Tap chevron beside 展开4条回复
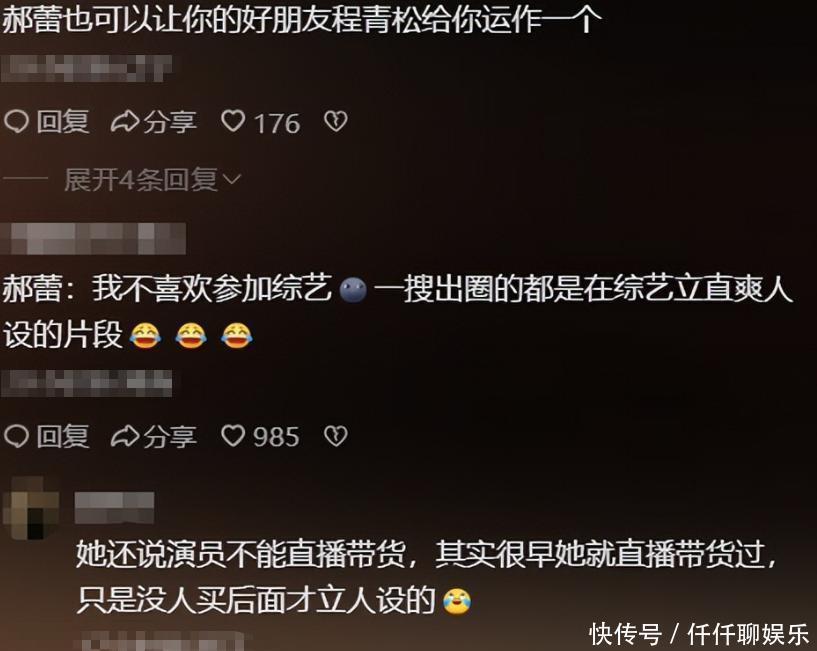This screenshot has width=817, height=651. (x=232, y=180)
